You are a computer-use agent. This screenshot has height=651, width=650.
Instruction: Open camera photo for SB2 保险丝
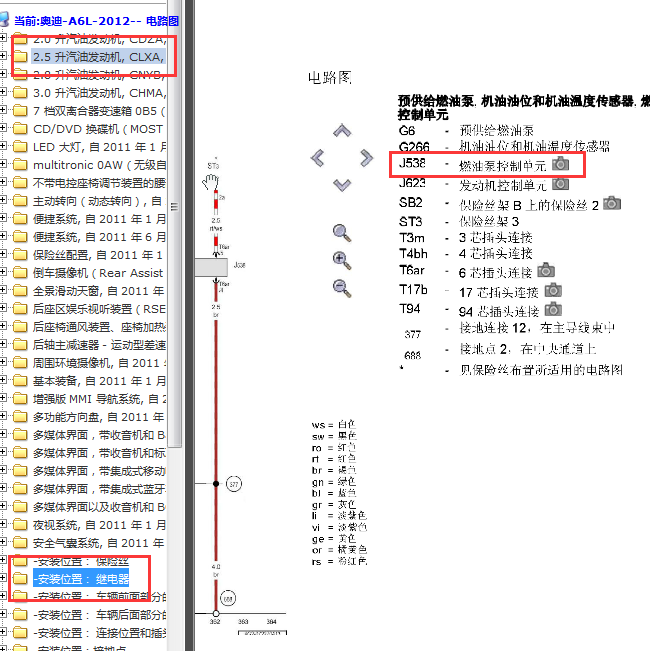point(612,203)
